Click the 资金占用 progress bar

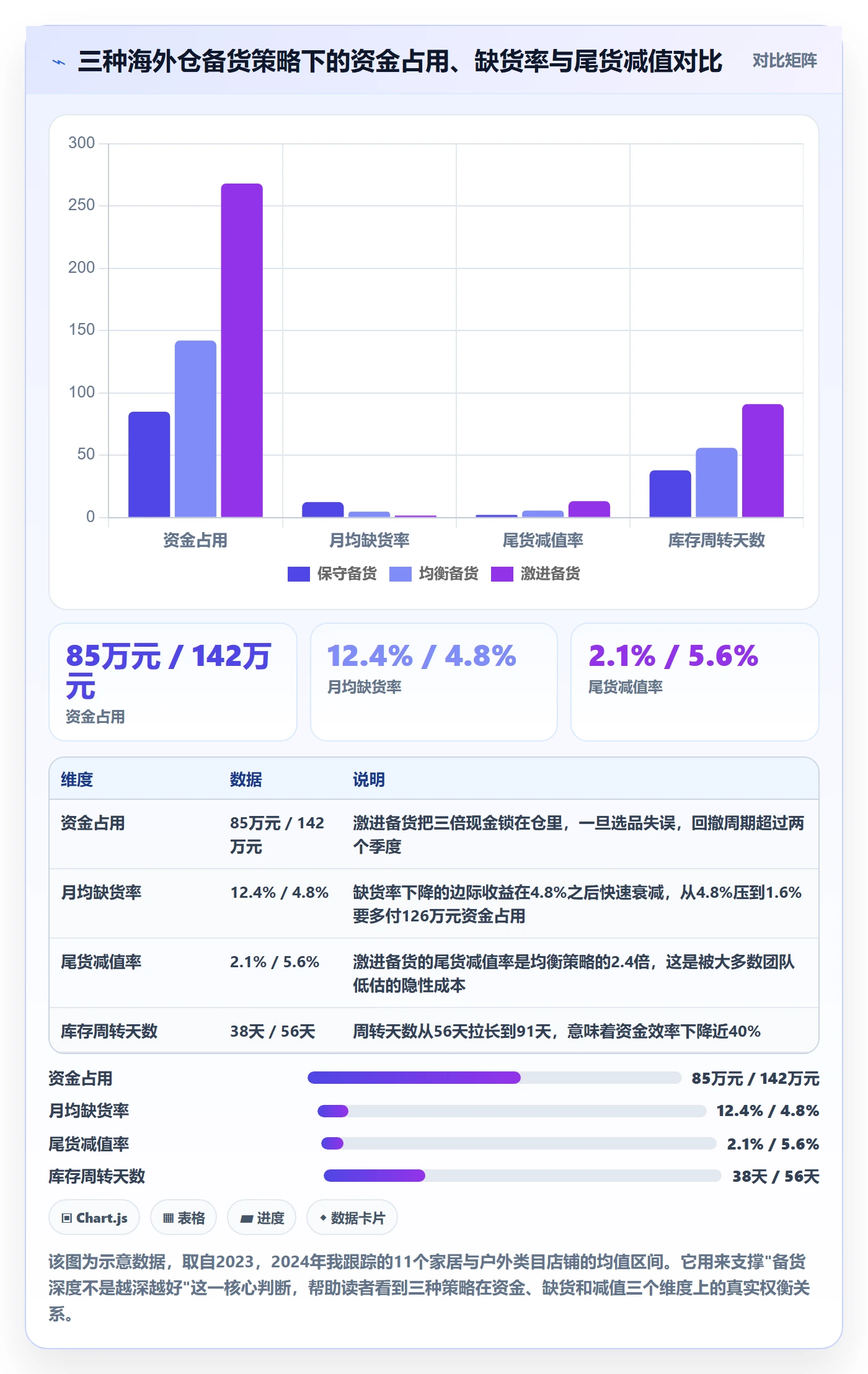pos(494,1078)
